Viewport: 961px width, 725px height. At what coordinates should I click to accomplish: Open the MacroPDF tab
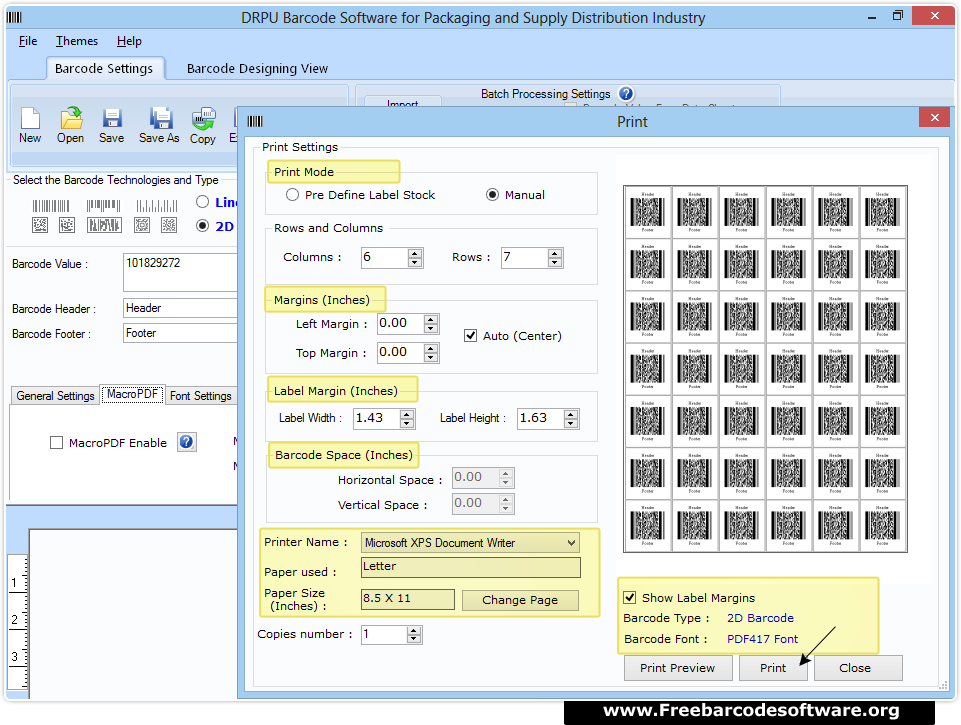(x=132, y=394)
